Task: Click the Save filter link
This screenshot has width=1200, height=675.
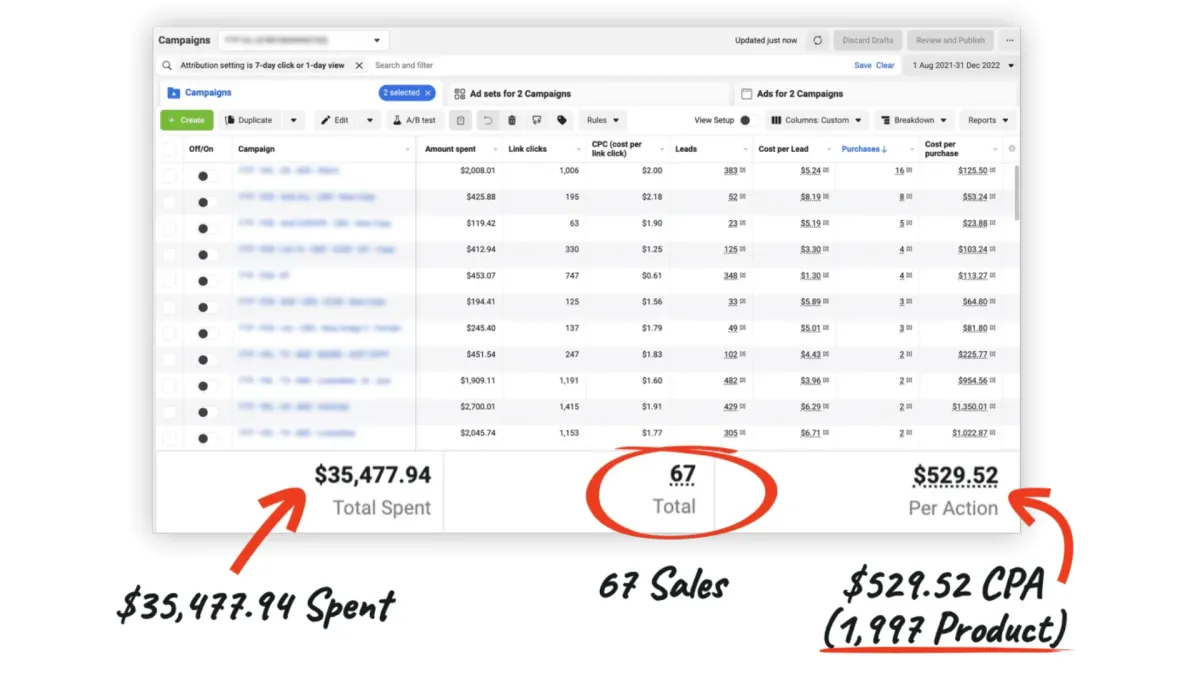Action: [x=862, y=66]
